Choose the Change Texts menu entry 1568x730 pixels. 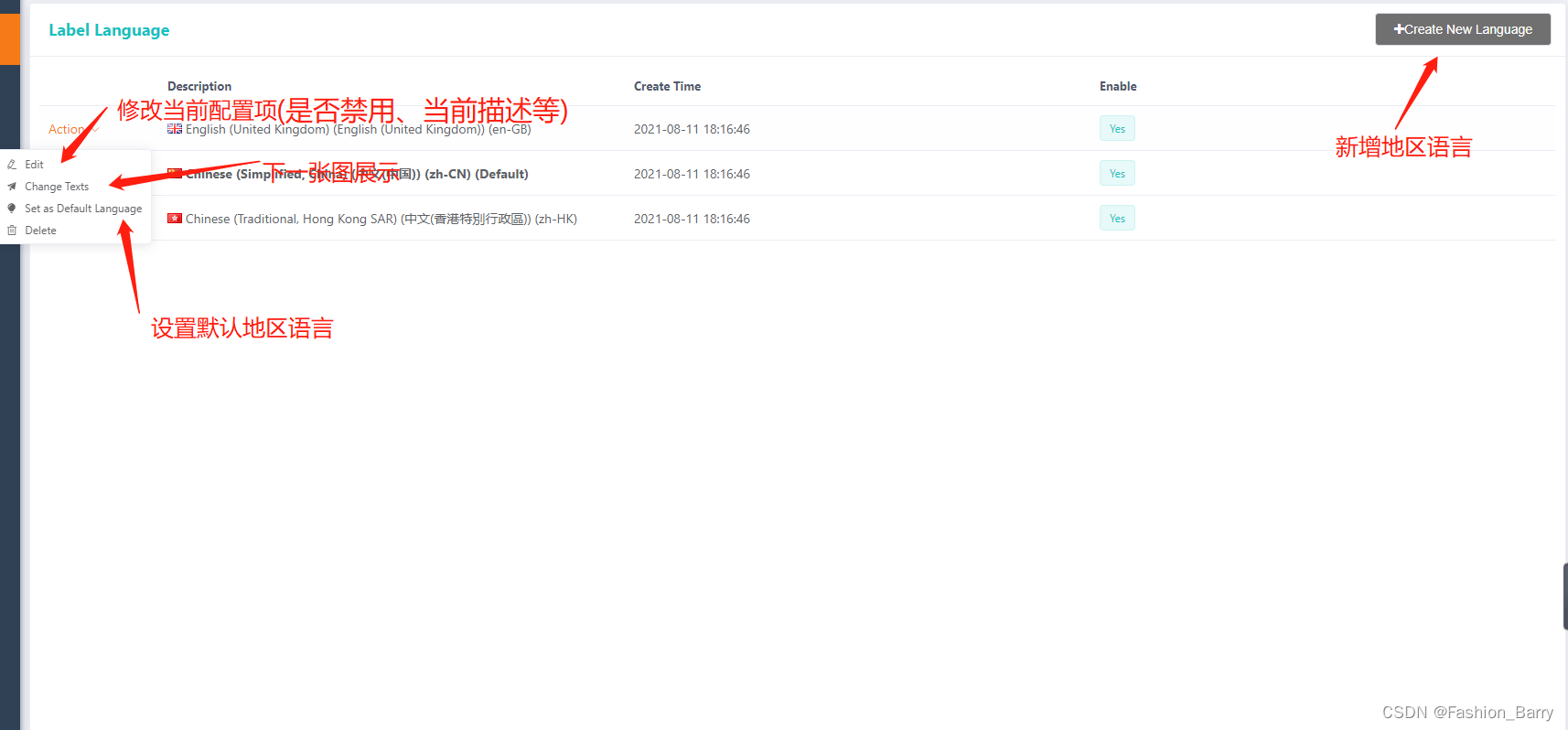coord(57,187)
